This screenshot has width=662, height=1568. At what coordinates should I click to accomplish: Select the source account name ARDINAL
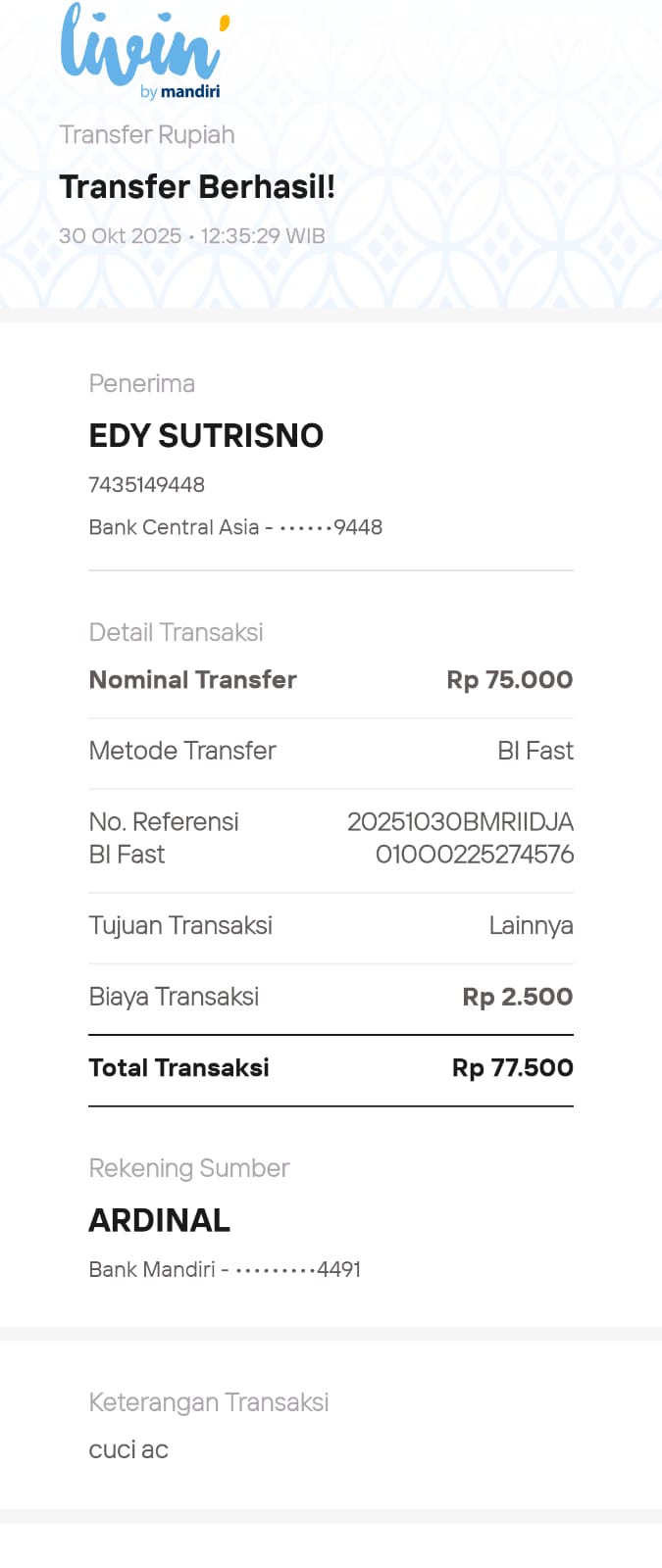tap(159, 1220)
